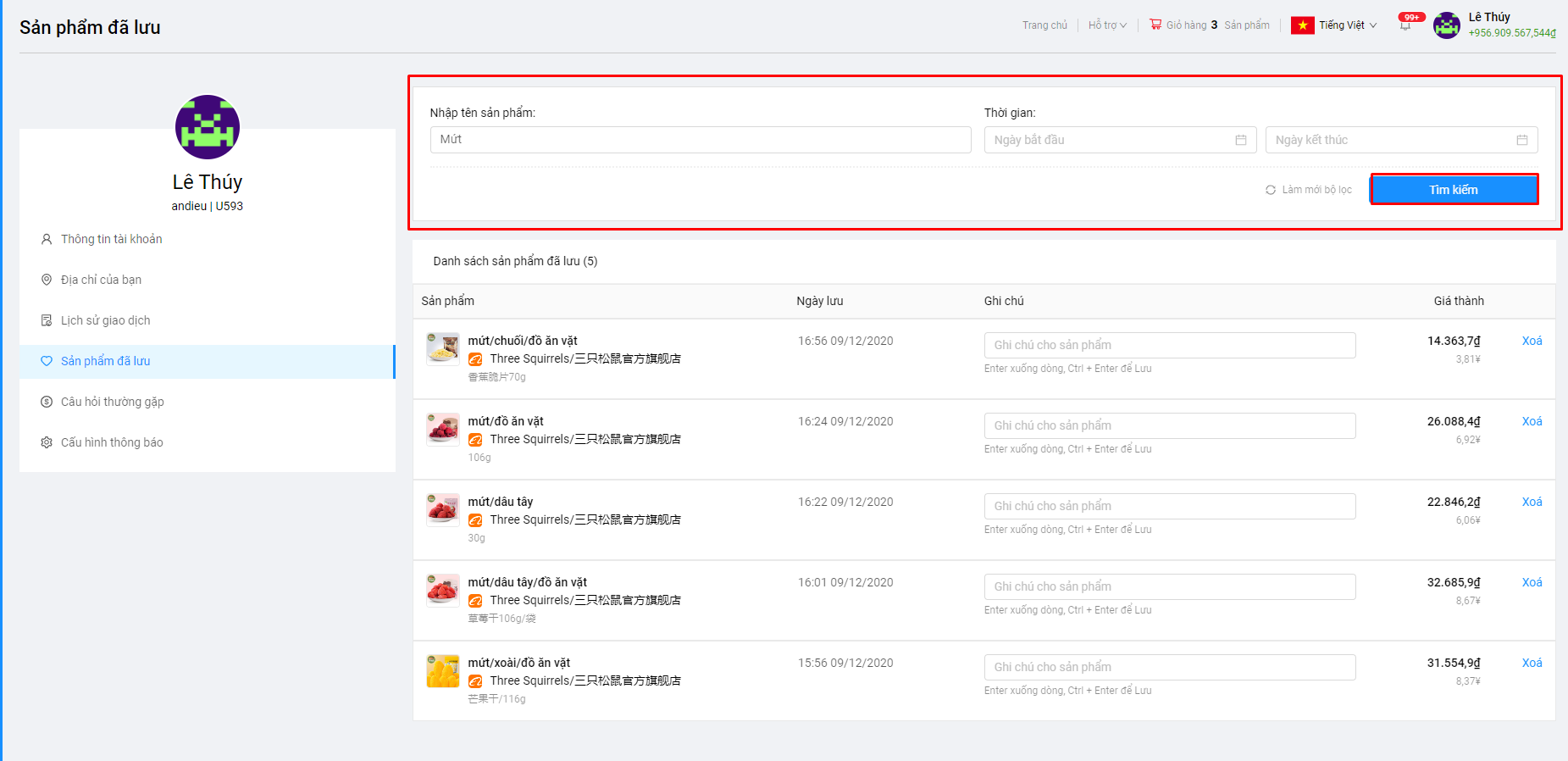This screenshot has height=761, width=1568.
Task: Select Địa chỉ của bạn in sidebar
Action: tap(101, 280)
